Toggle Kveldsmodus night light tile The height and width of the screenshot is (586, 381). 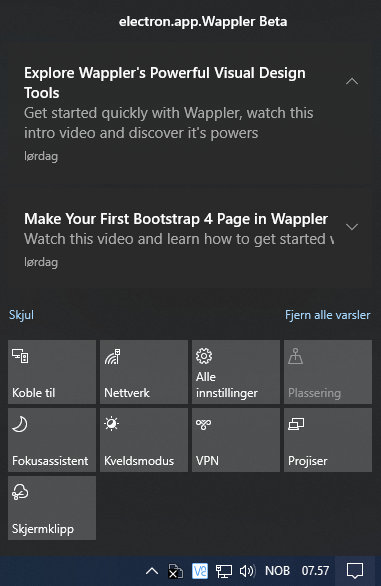pos(144,440)
